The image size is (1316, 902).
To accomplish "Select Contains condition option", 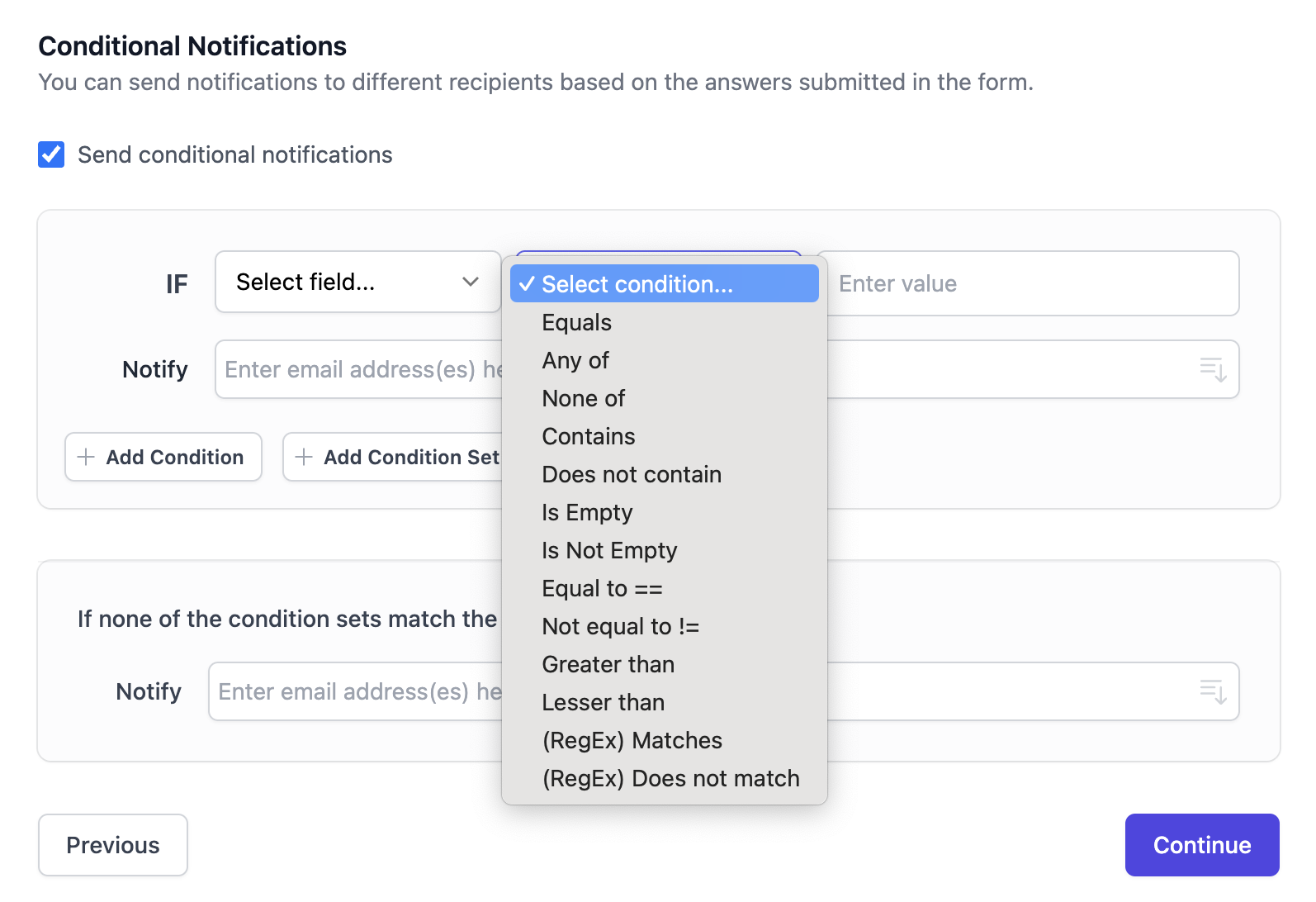I will point(589,437).
